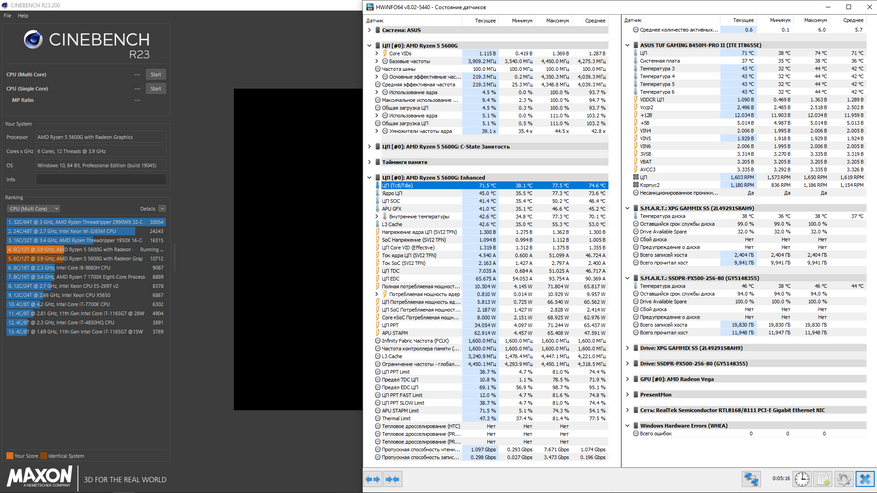Image resolution: width=877 pixels, height=493 pixels.
Task: Click the clock reset timer icon in HWiNFO
Action: [802, 478]
